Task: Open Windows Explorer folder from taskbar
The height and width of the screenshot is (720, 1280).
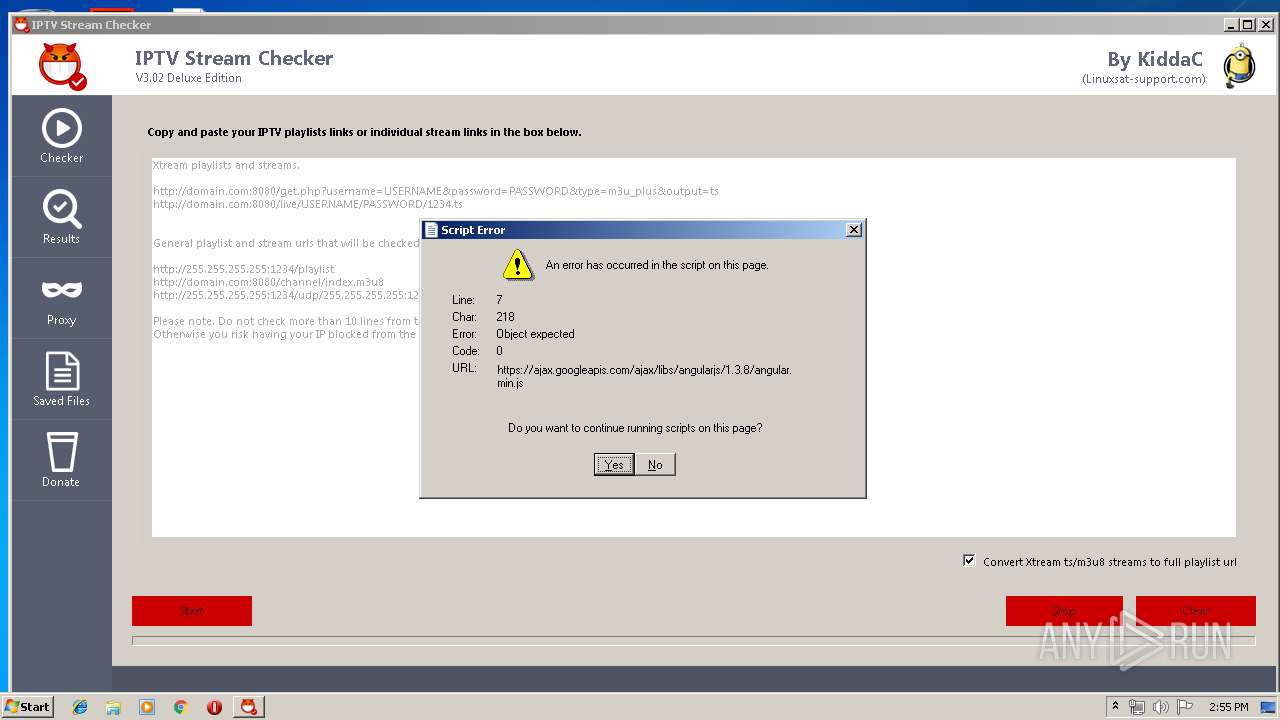Action: click(x=113, y=707)
